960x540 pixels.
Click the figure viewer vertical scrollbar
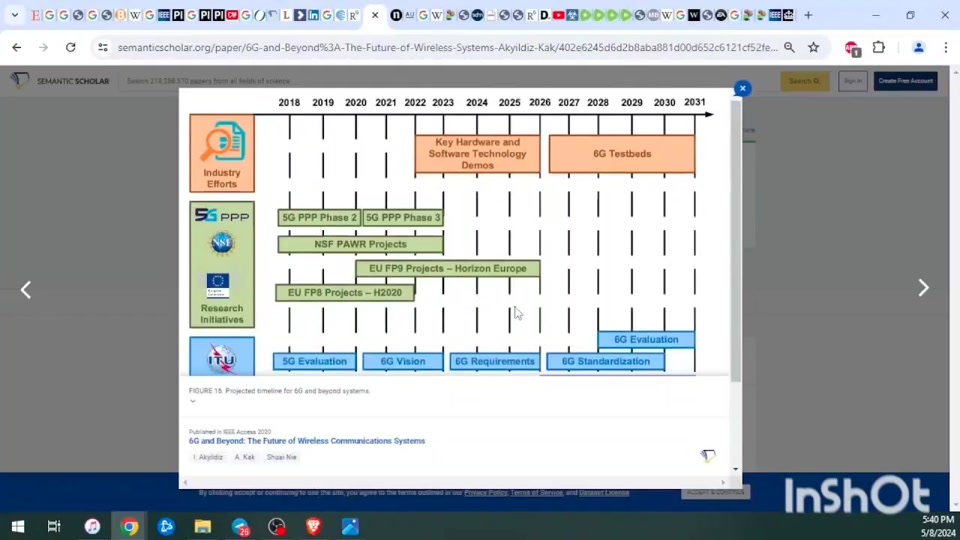(736, 240)
